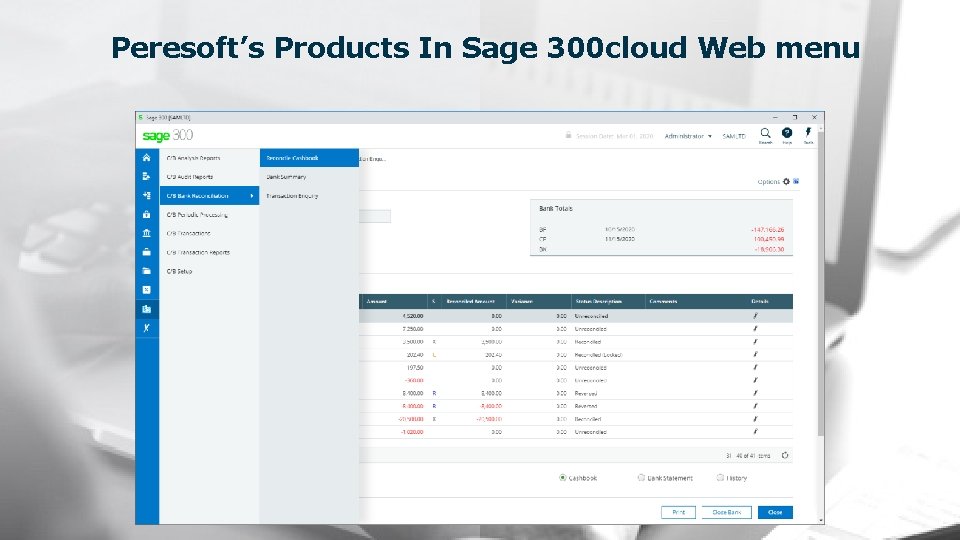The image size is (960, 540).
Task: Click the -147,166.26 bank total value
Action: pos(767,230)
